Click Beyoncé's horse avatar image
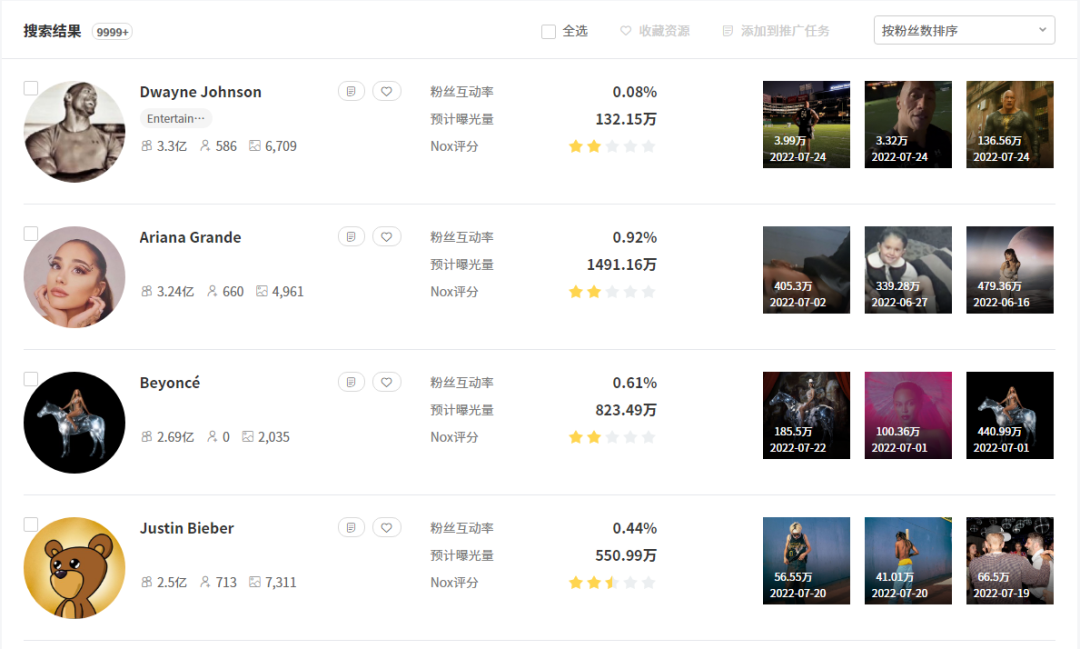Image resolution: width=1080 pixels, height=649 pixels. 74,422
